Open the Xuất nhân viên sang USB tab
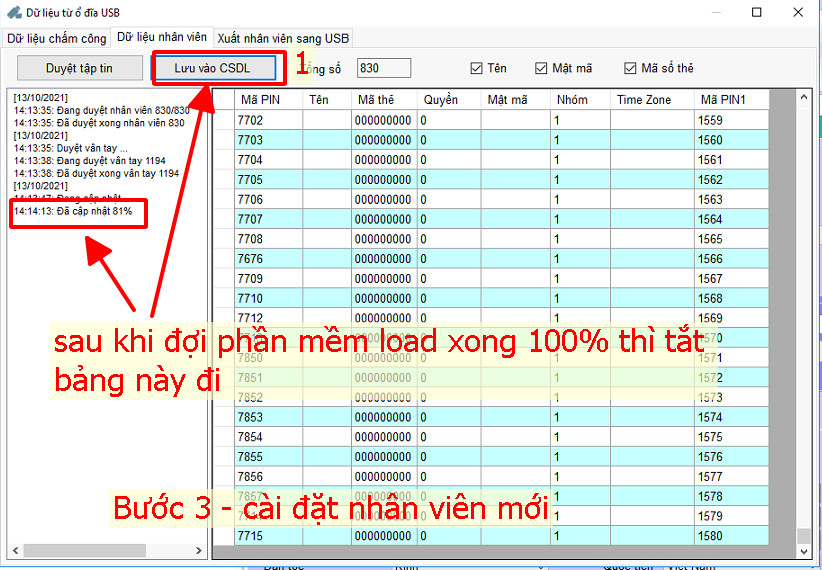The image size is (822, 570). tap(283, 39)
